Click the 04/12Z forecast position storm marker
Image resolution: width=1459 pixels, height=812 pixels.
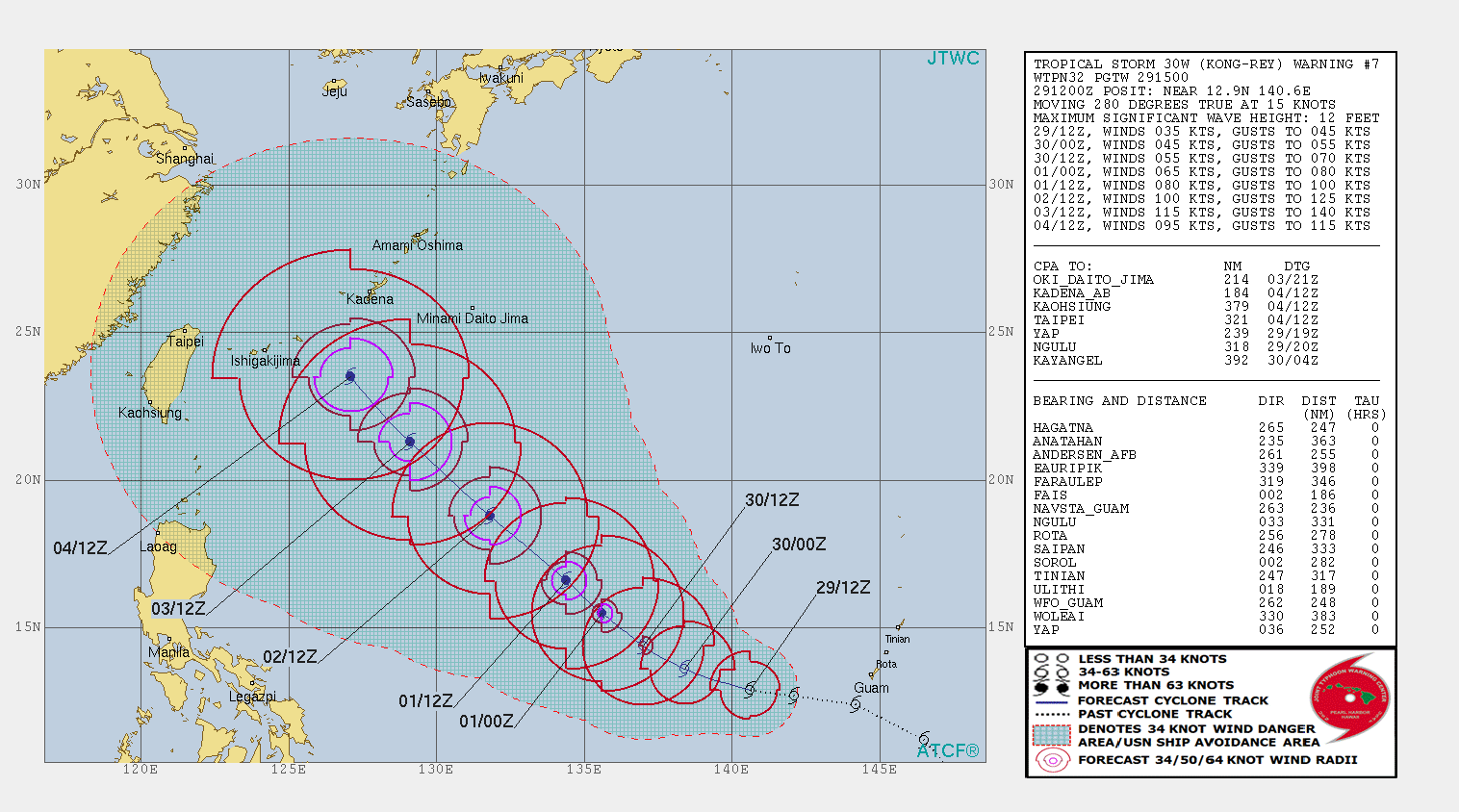[x=350, y=376]
